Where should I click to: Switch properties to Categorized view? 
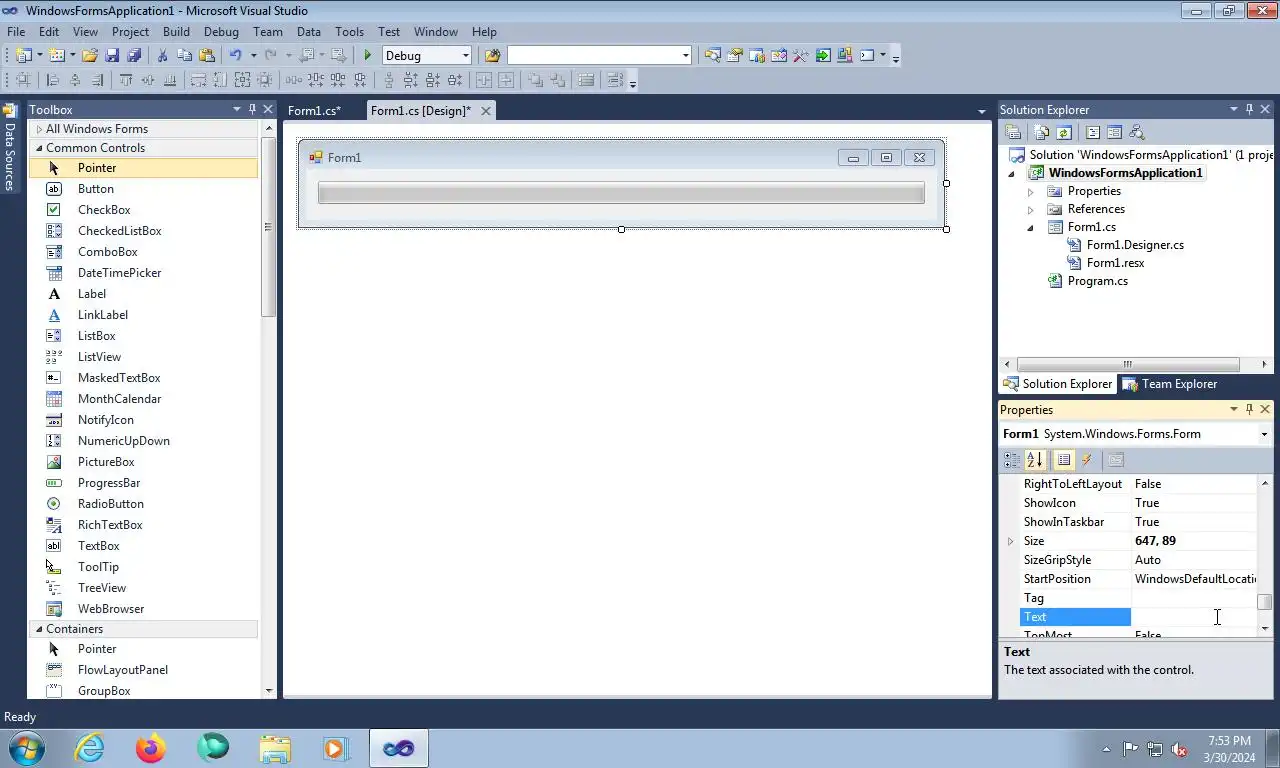tap(1012, 460)
